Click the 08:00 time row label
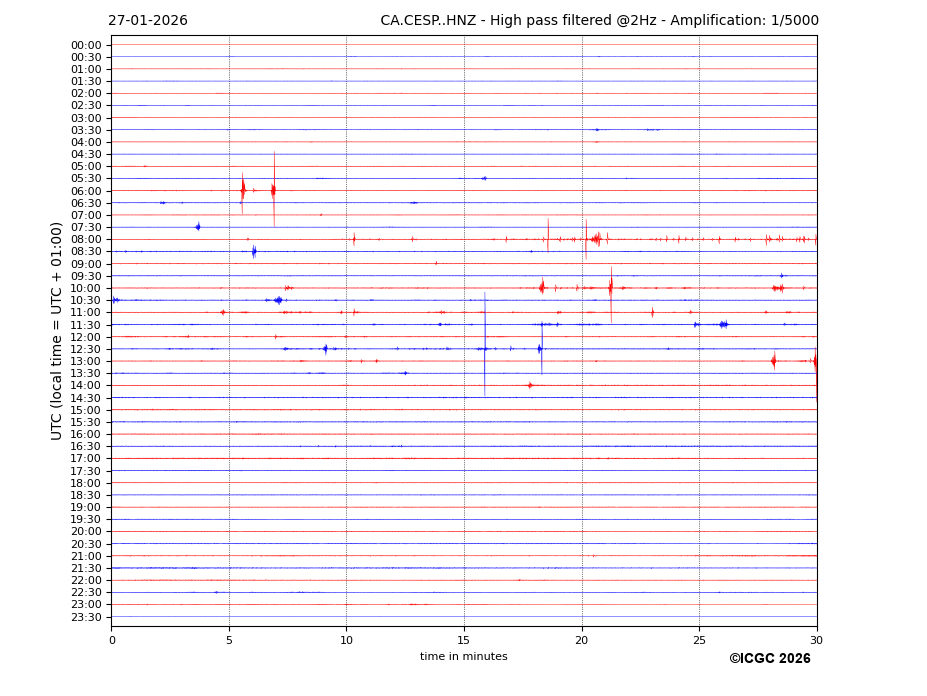 [x=86, y=239]
